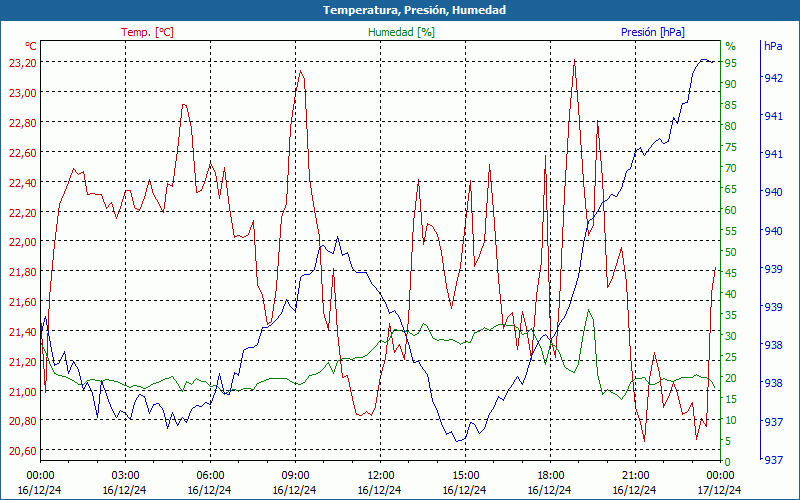Viewport: 800px width, 500px height.
Task: Click green humidity axis value "95"
Action: click(731, 63)
